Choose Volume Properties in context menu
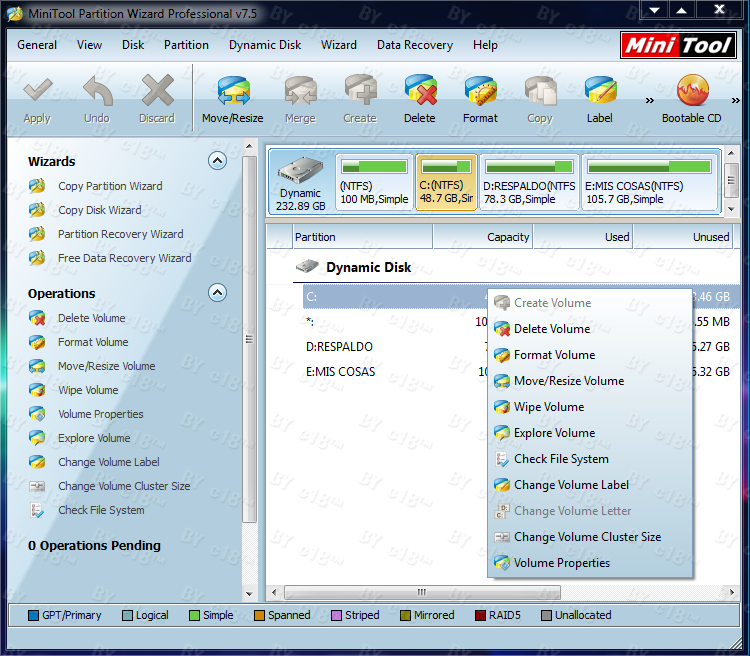Screen dimensions: 750x656 590,563
